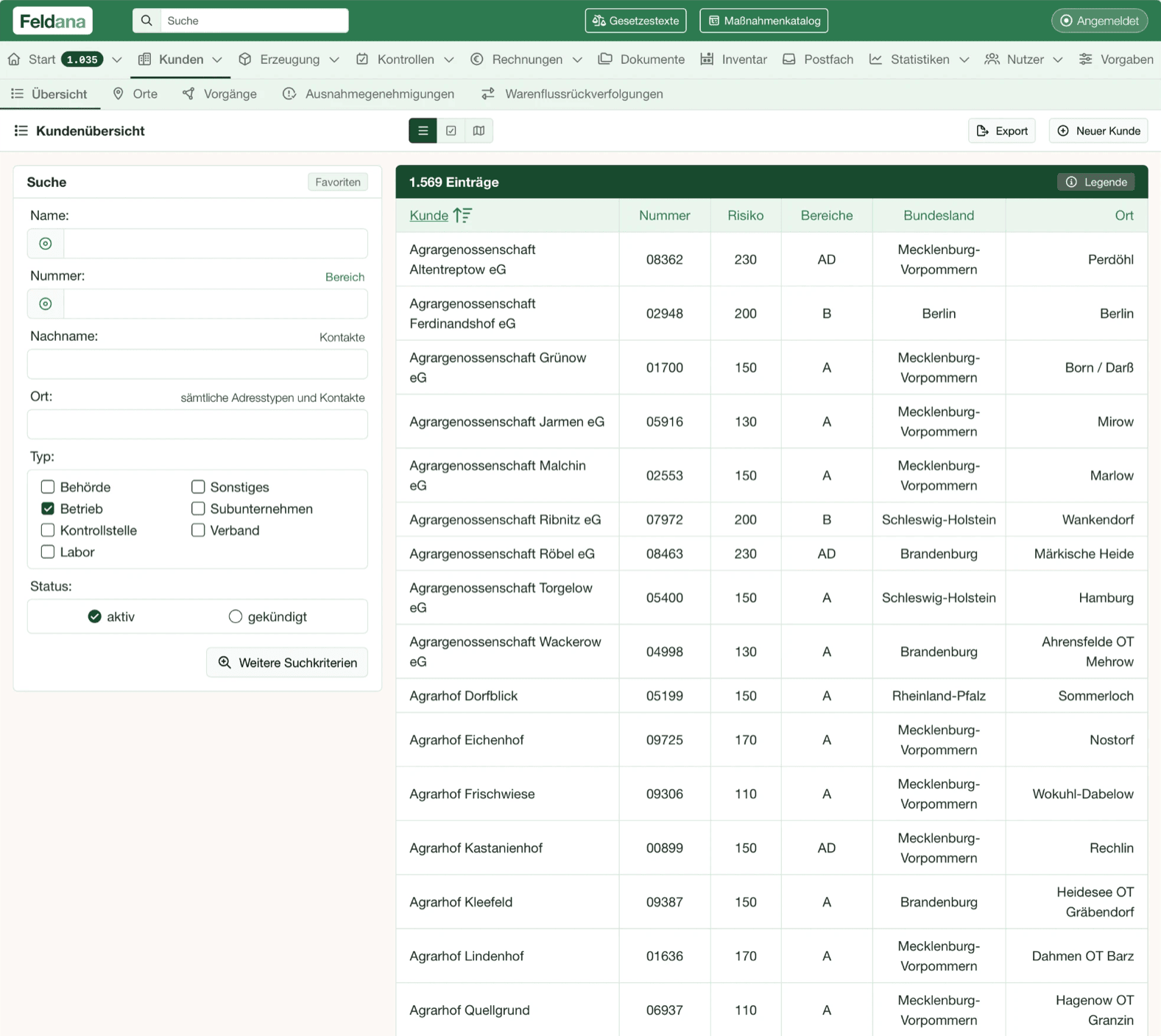Export the customer list
Viewport: 1161px width, 1036px height.
click(1002, 131)
